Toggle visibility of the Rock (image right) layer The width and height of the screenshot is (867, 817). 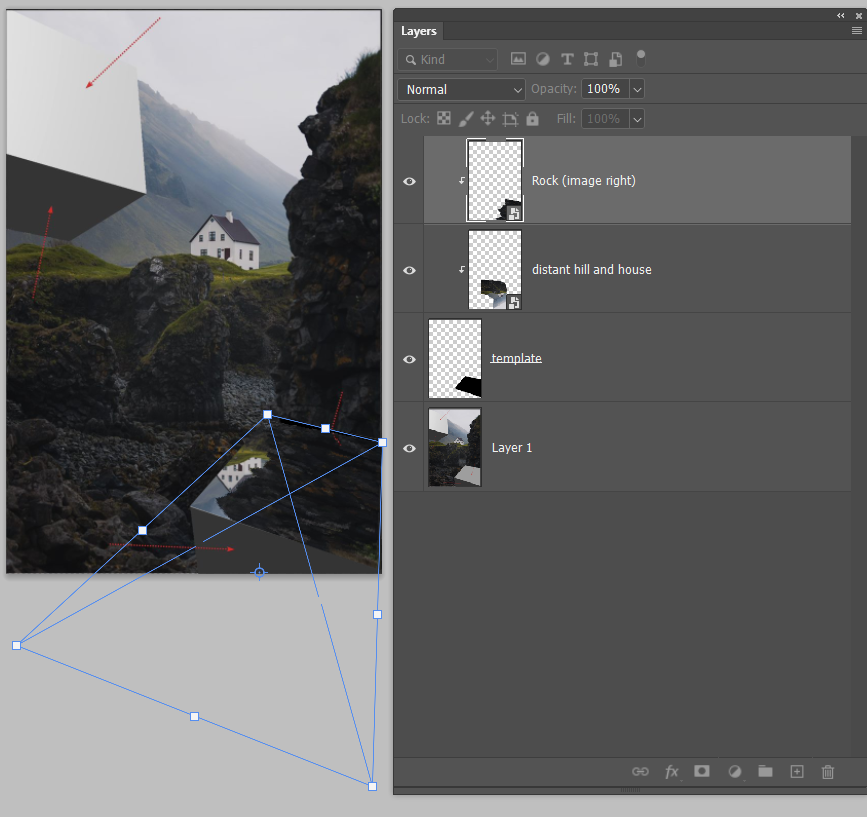tap(409, 181)
